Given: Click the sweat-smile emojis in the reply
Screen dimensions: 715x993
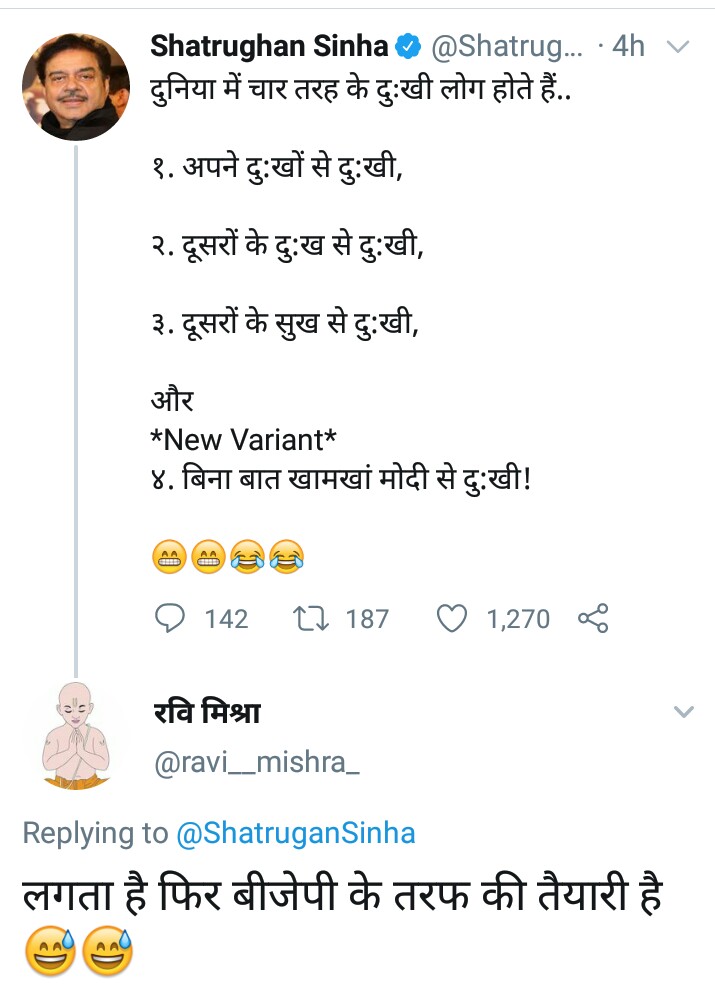Looking at the screenshot, I should [78, 951].
